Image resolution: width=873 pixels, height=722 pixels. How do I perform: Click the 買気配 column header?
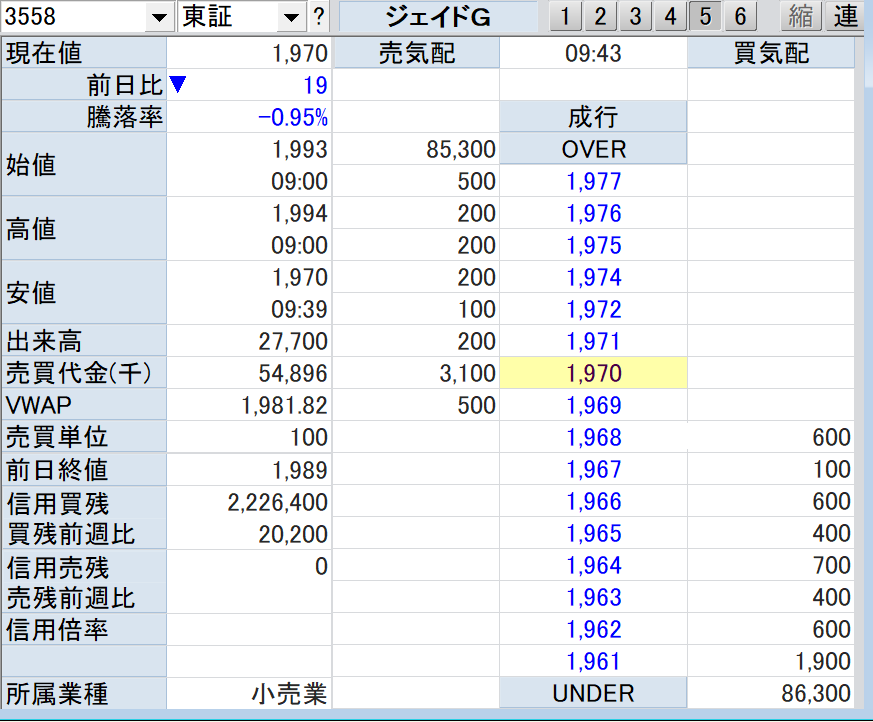coord(771,54)
